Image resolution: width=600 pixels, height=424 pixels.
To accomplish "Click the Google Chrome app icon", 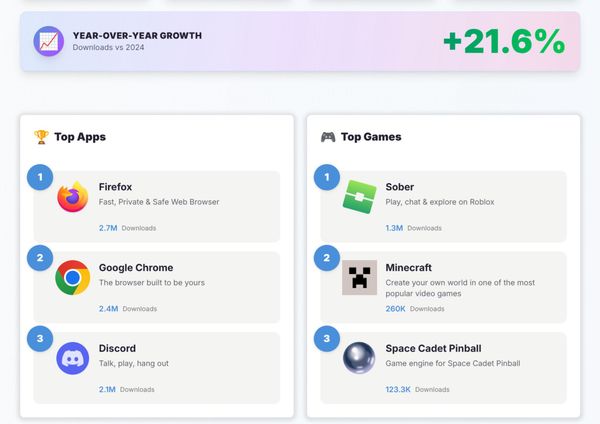I will pos(73,277).
